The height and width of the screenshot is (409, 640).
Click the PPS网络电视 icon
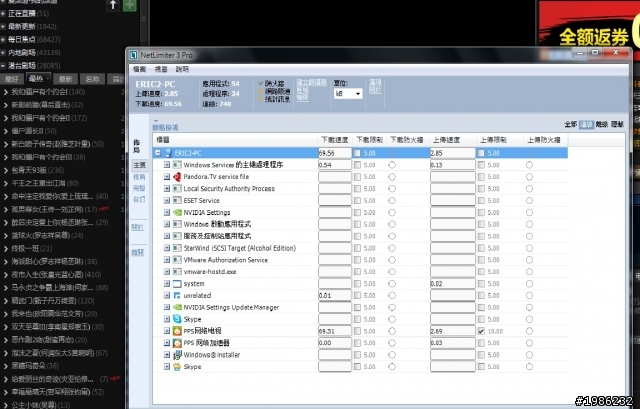pyautogui.click(x=177, y=331)
